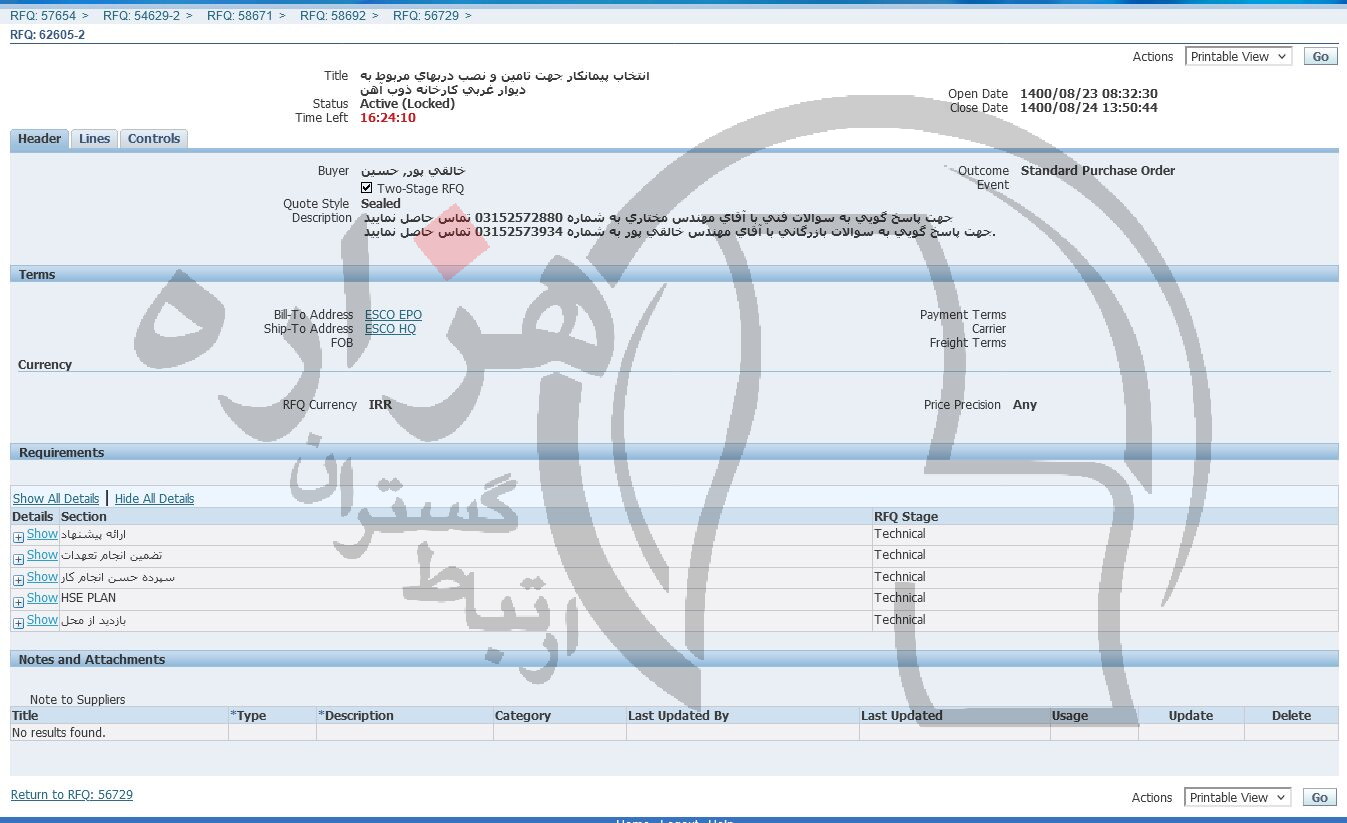Expand the ارائه پیشنهاد row plus icon
Viewport: 1347px width, 823px height.
point(18,537)
